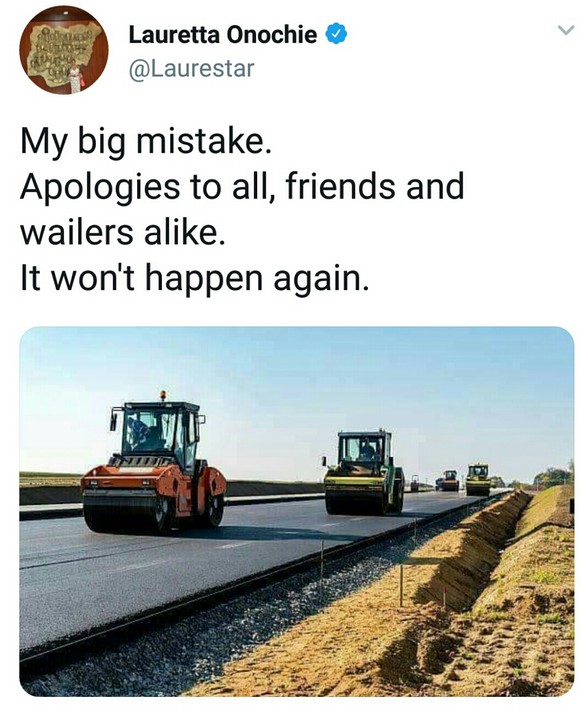Screen dimensions: 581x720
Task: Tap the green road roller in the photo
Action: (x=364, y=473)
